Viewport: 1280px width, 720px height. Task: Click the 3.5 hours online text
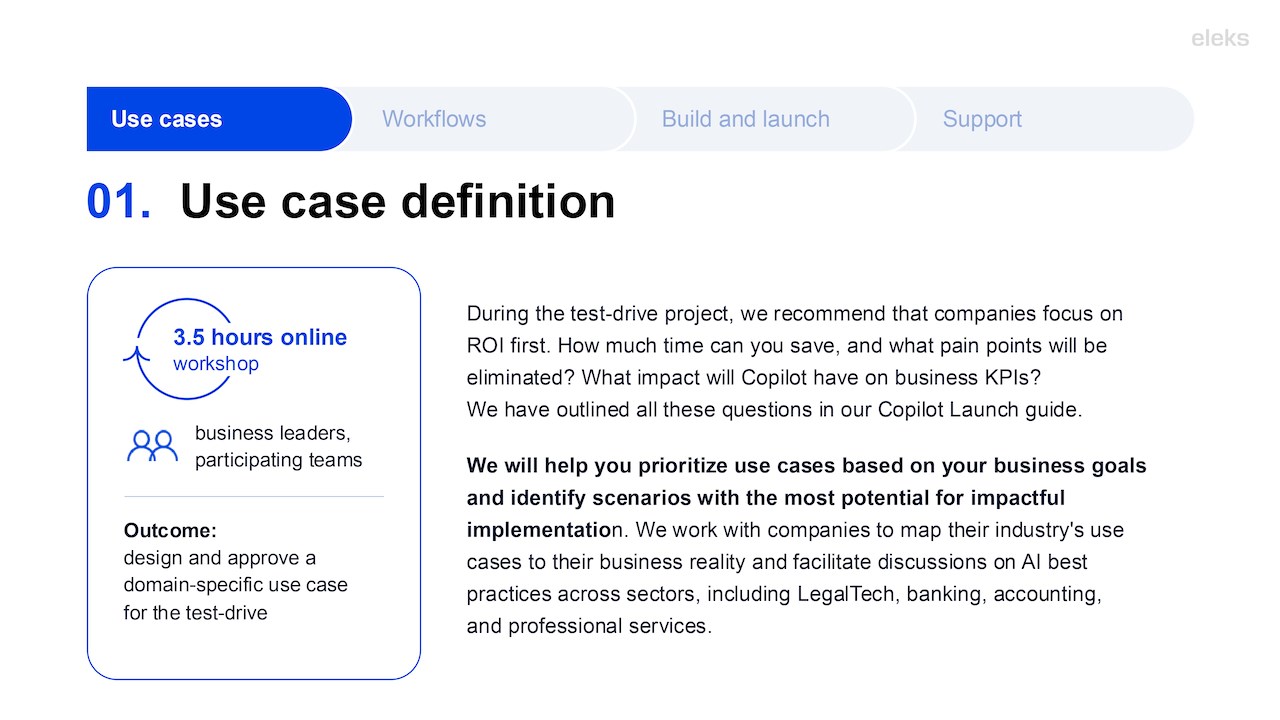coord(260,337)
